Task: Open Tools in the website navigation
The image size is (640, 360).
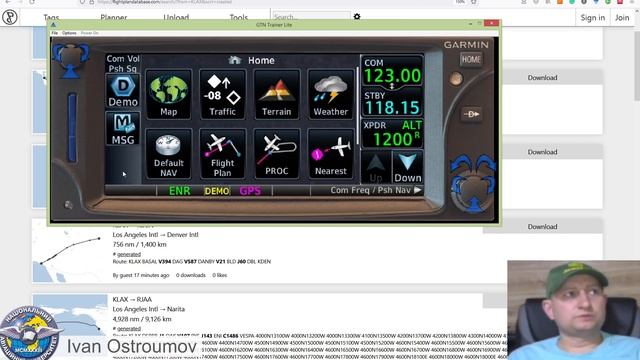Action: (x=239, y=18)
